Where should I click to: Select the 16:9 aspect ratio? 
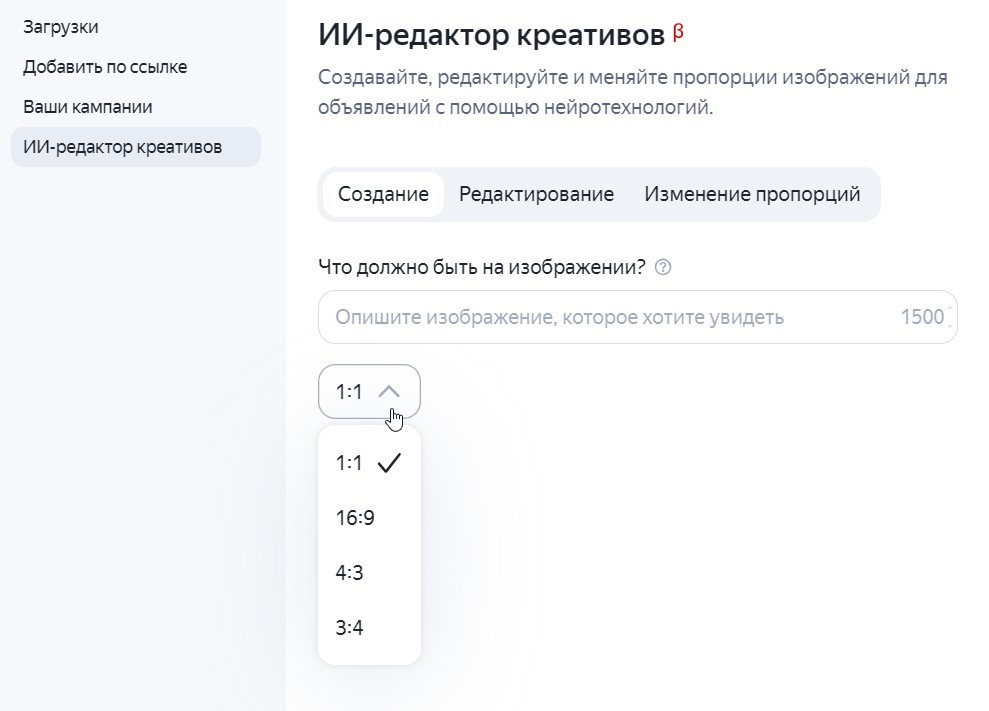352,517
